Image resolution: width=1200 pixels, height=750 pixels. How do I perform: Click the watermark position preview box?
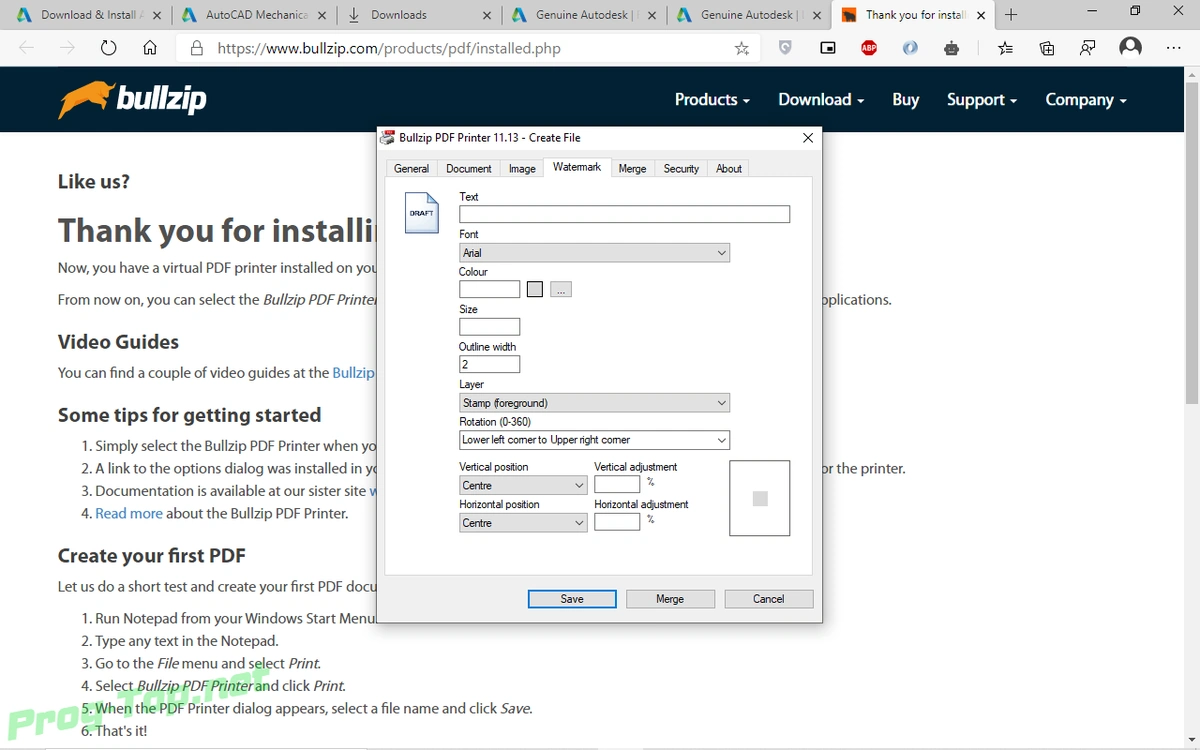(x=760, y=498)
